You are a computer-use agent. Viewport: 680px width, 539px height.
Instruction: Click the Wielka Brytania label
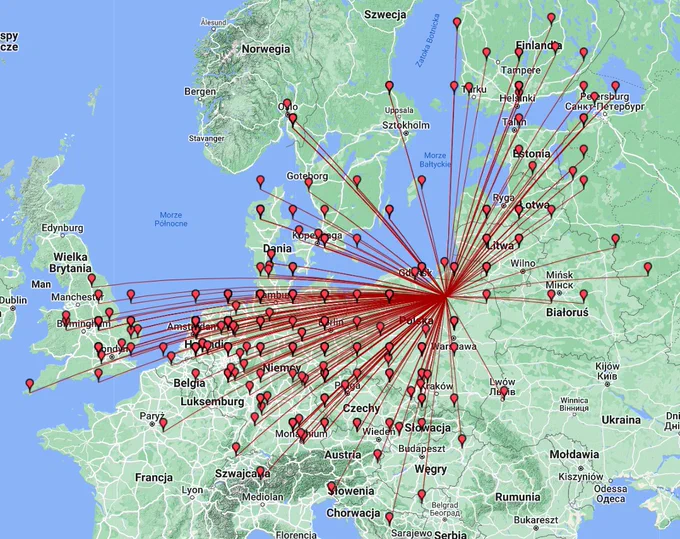point(70,263)
